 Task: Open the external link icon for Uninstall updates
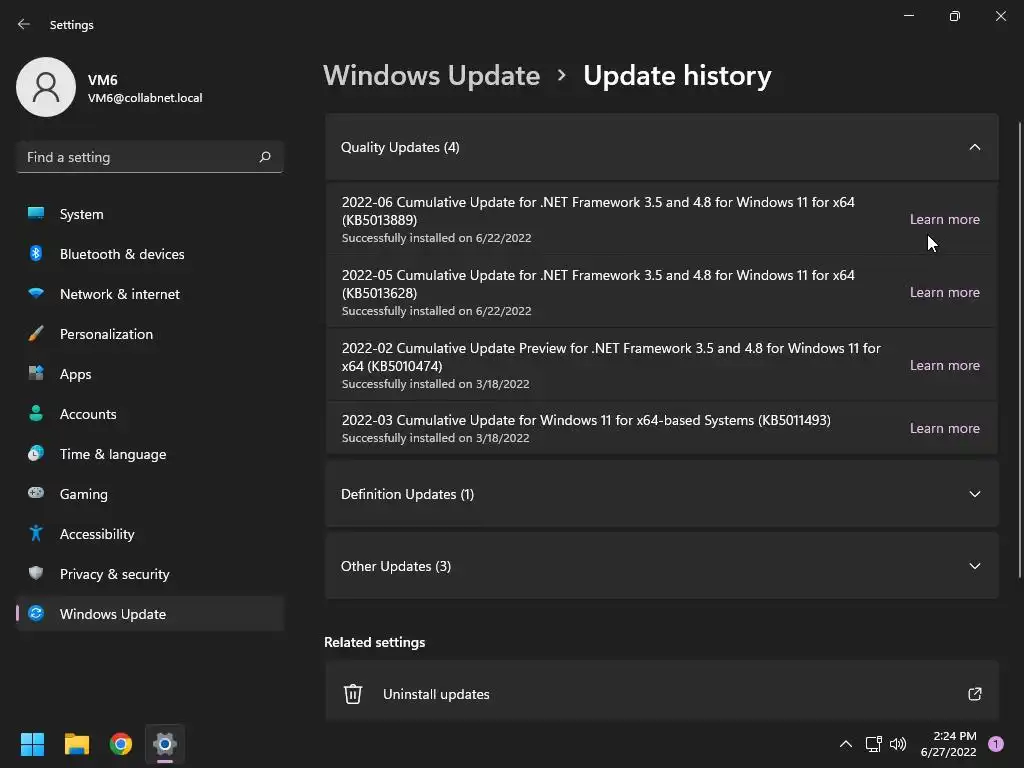(974, 694)
